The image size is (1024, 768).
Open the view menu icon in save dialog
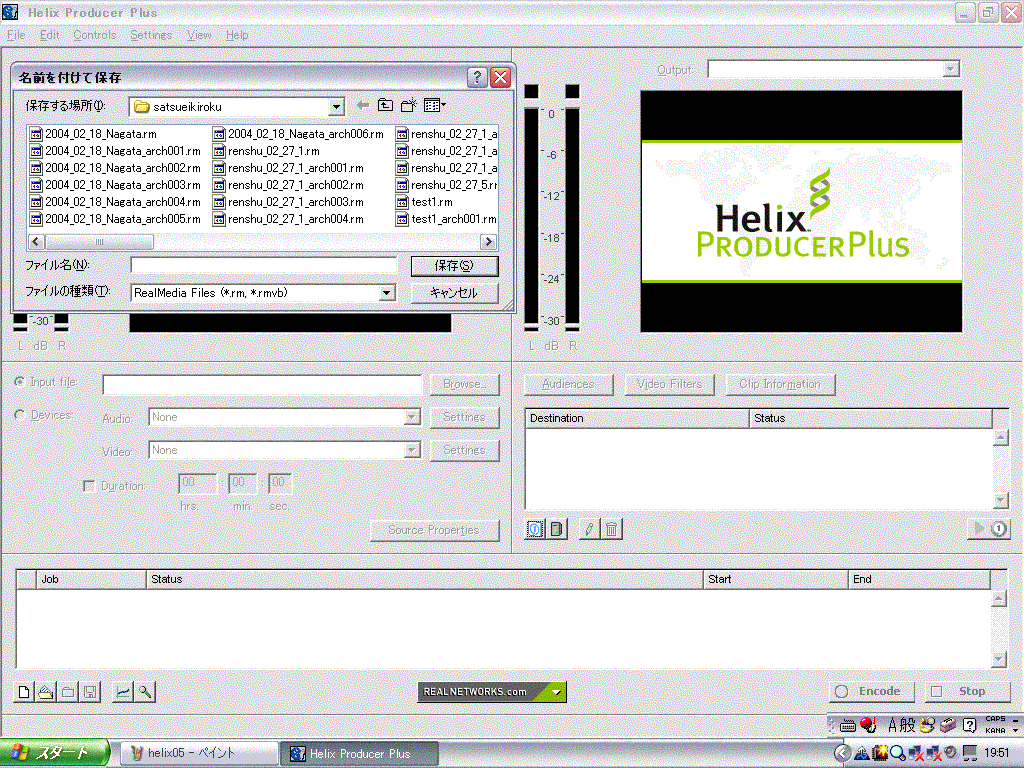(434, 105)
